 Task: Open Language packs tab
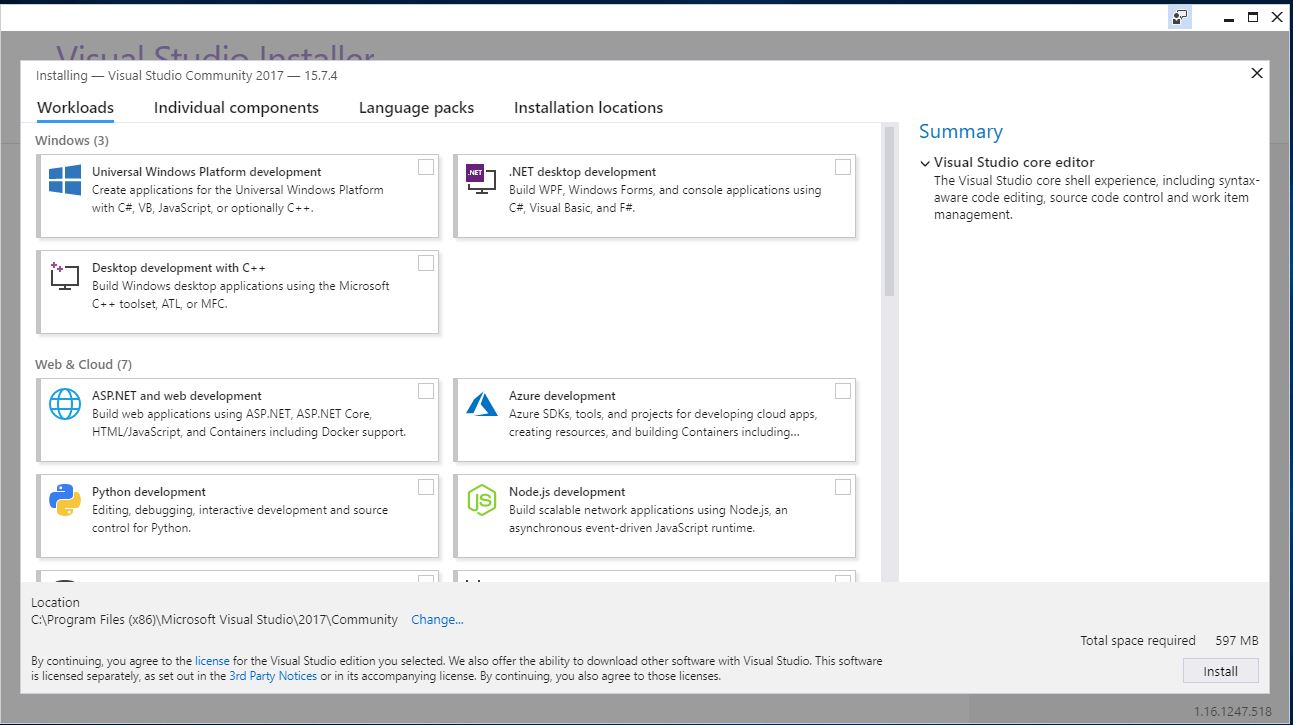(x=416, y=108)
